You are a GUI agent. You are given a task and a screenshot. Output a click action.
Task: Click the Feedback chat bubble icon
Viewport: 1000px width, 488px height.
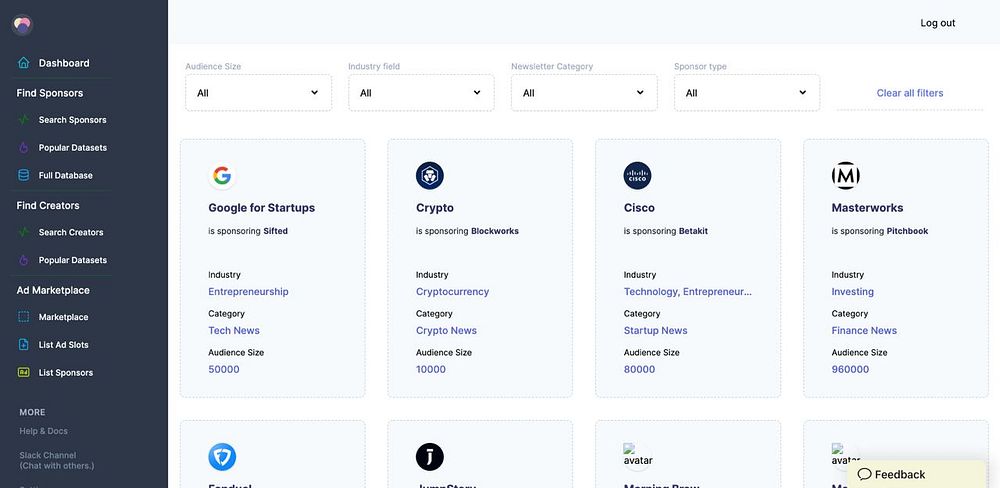(865, 474)
